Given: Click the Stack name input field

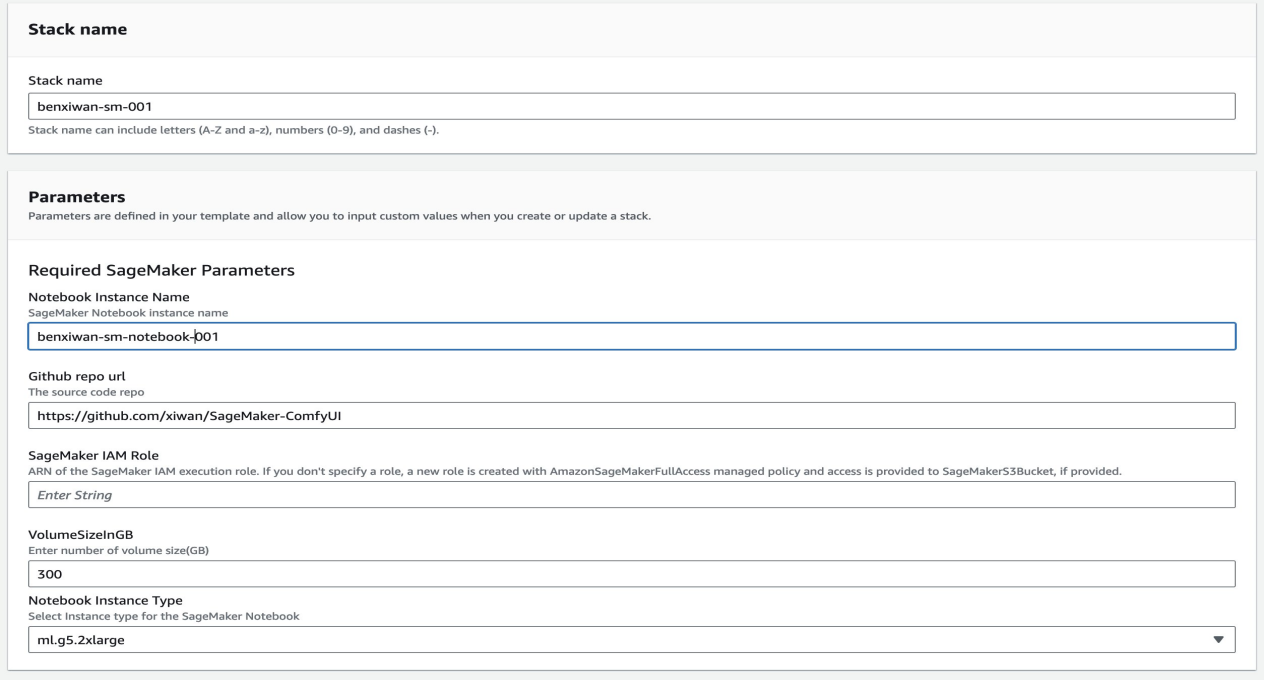Looking at the screenshot, I should (632, 106).
